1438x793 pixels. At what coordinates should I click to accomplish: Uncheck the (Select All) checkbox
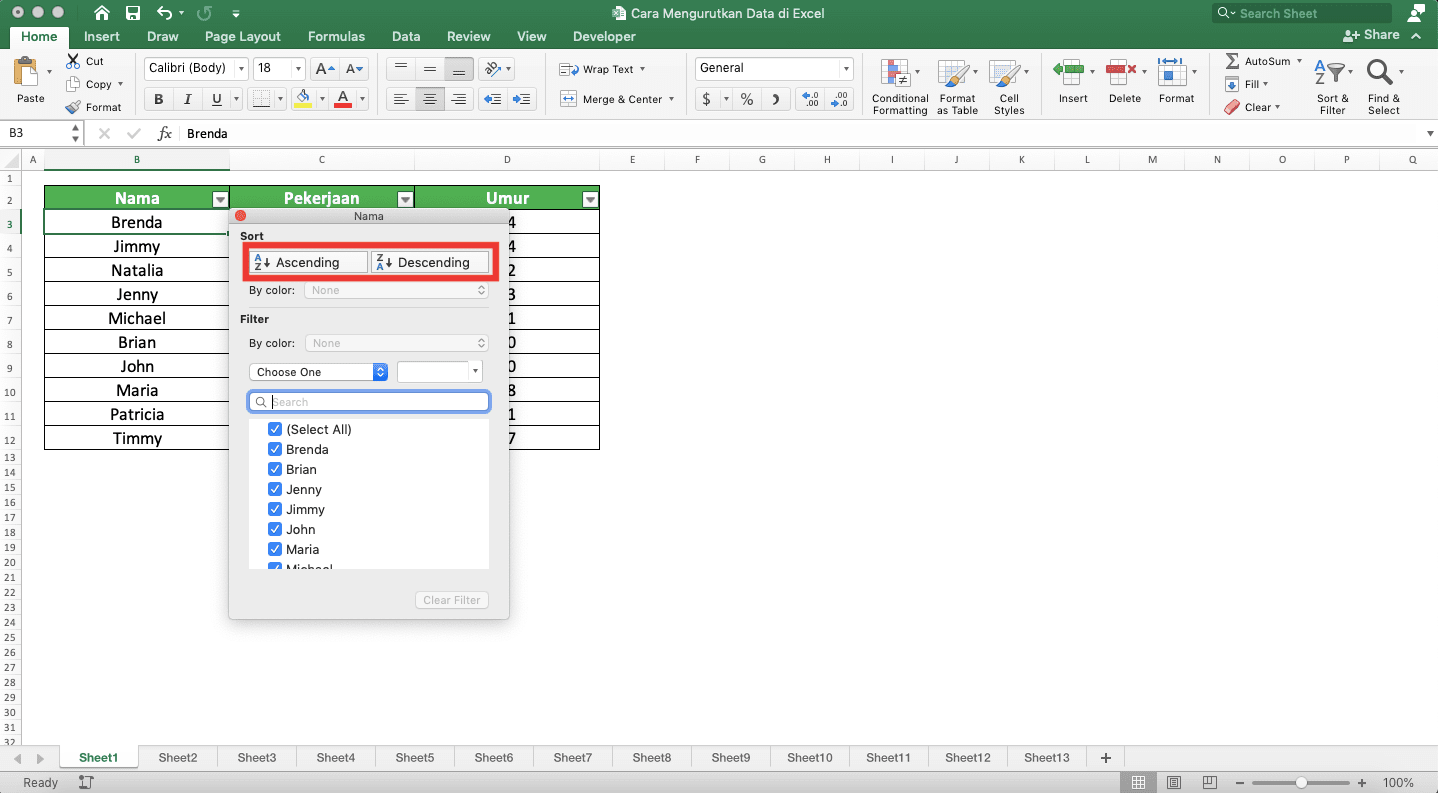click(275, 429)
